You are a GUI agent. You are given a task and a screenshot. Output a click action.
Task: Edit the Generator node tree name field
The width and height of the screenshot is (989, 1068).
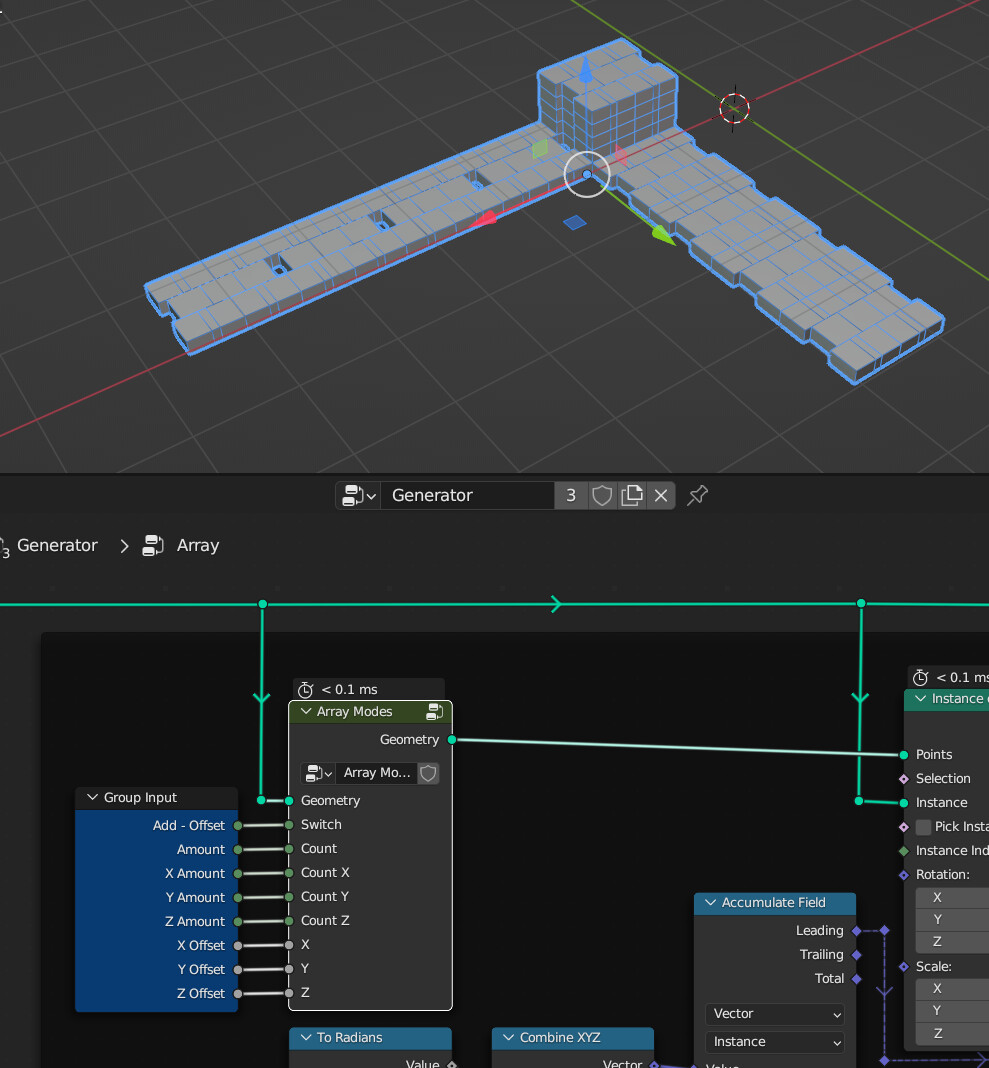[x=467, y=495]
